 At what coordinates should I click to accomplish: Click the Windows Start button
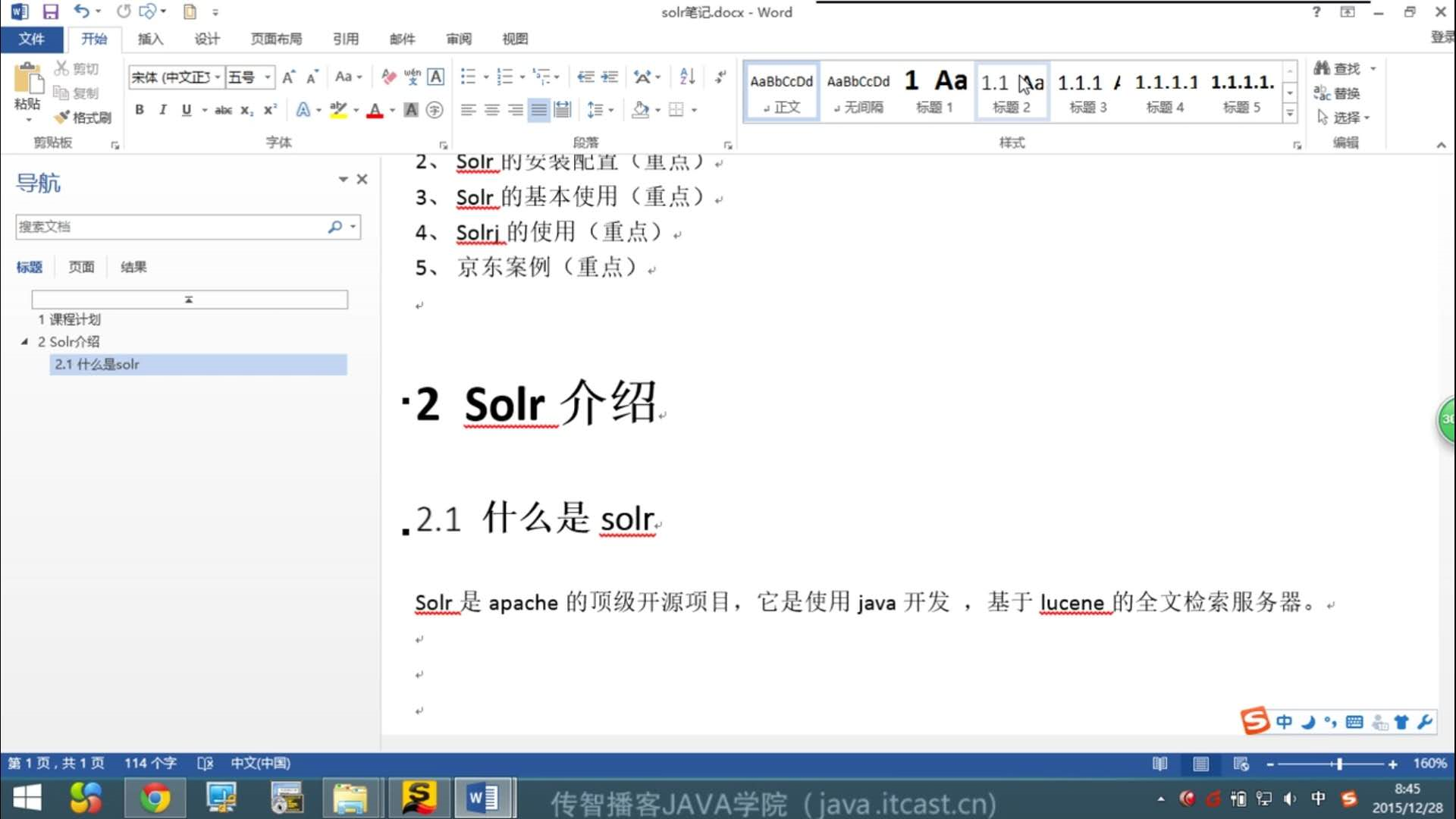tap(27, 799)
